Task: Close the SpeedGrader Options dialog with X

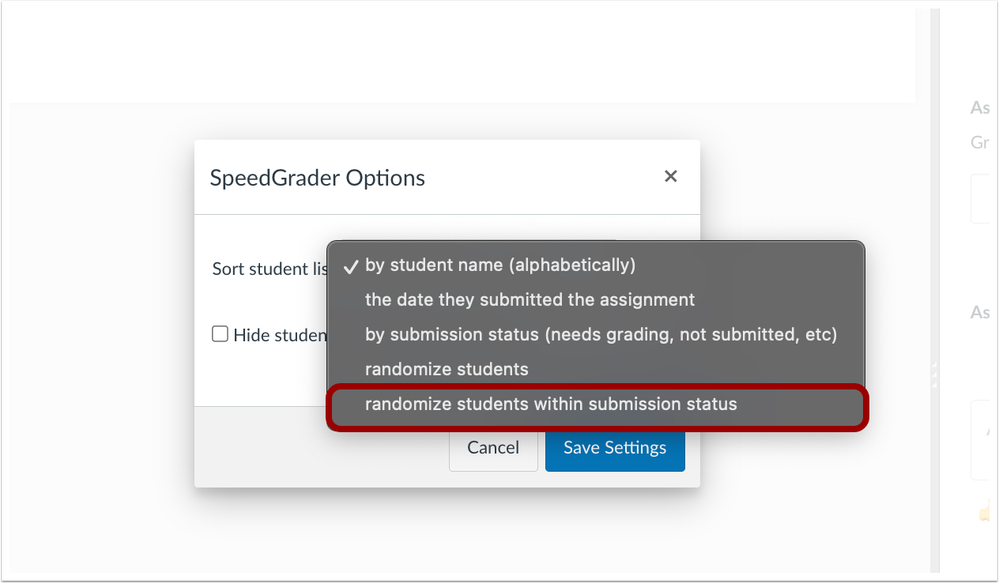Action: [x=670, y=176]
